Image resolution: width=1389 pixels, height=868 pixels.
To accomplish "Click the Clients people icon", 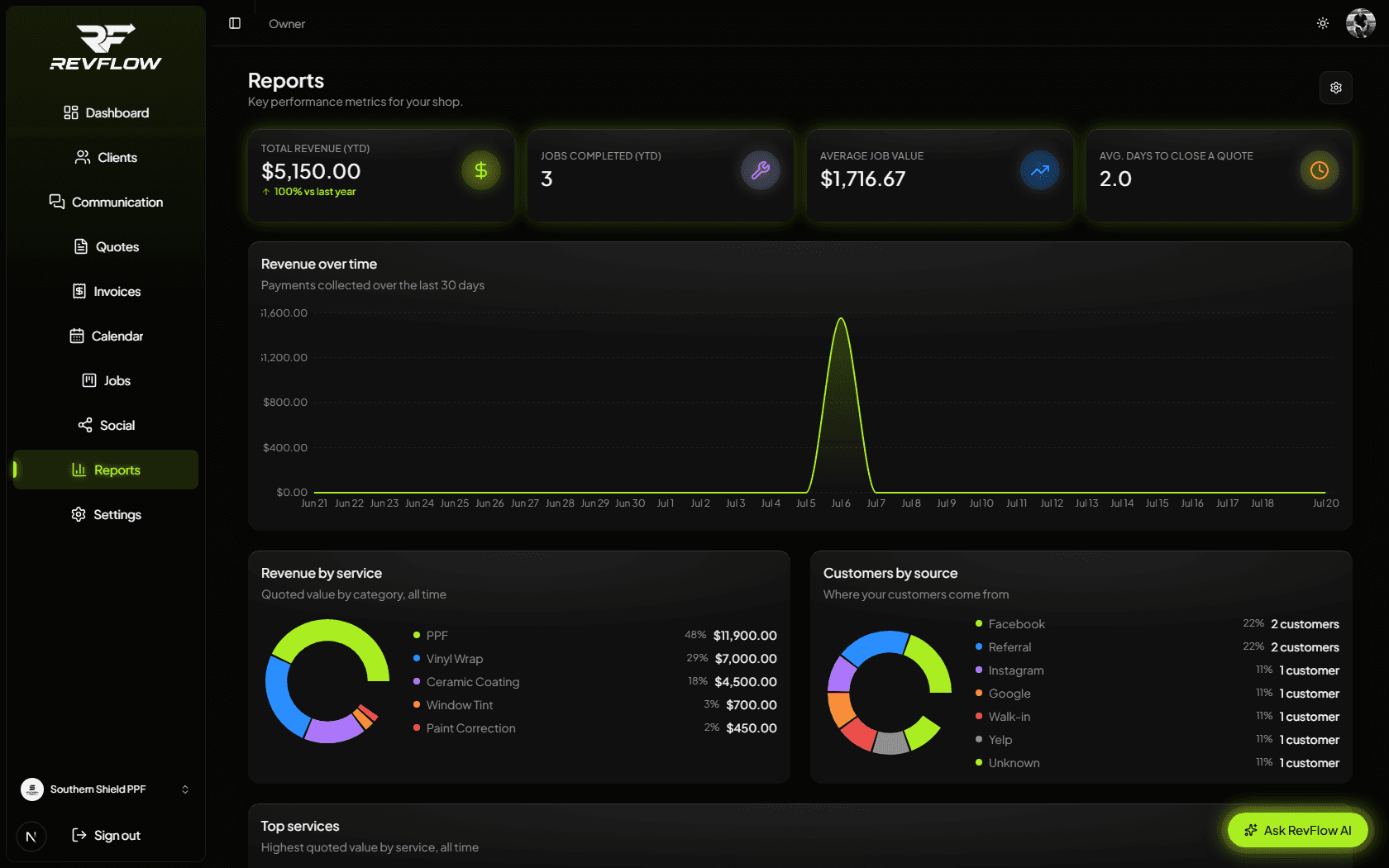I will pos(83,157).
